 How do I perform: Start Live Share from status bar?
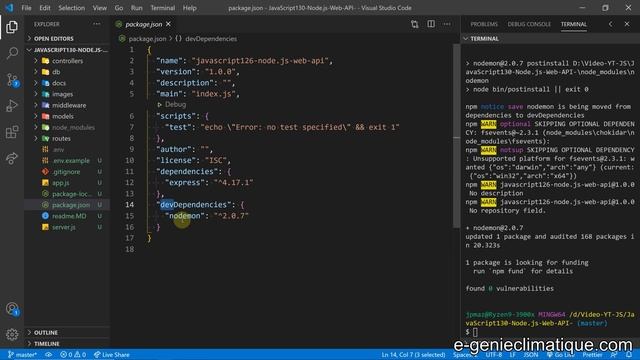112,355
